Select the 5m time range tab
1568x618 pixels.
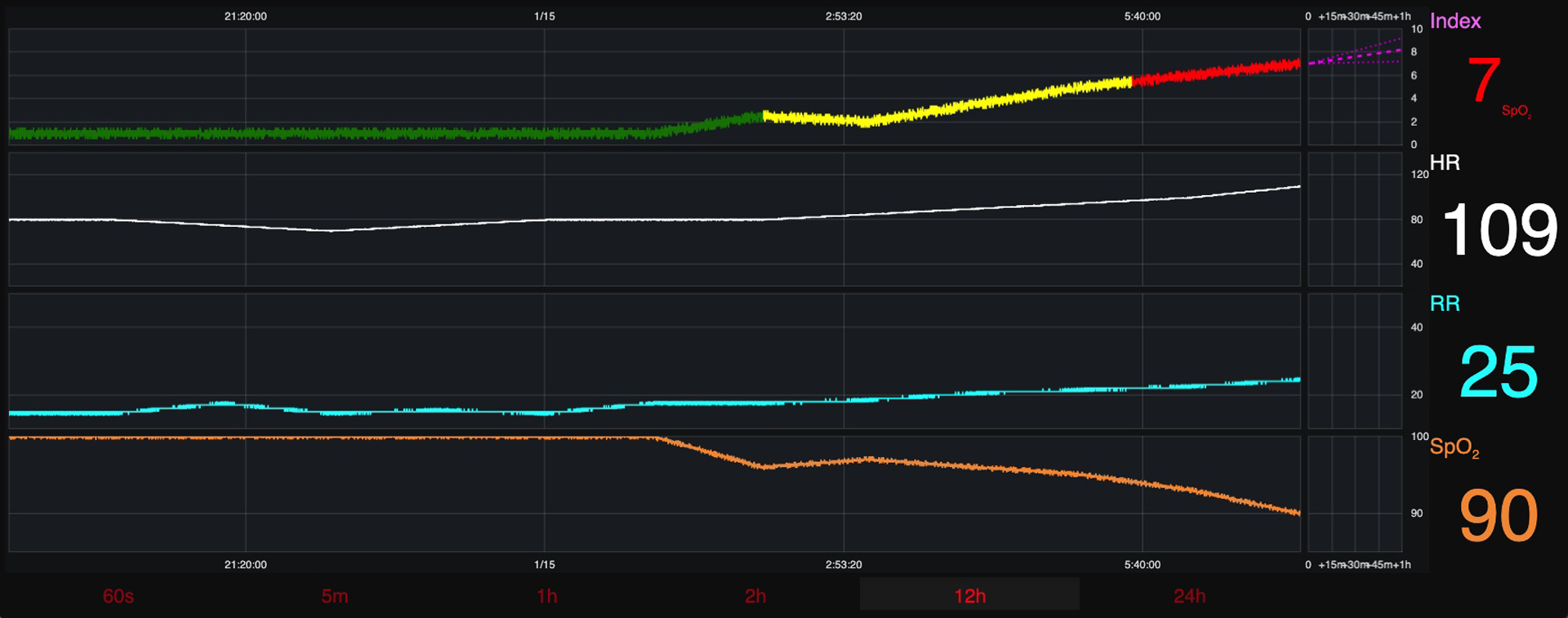coord(335,596)
